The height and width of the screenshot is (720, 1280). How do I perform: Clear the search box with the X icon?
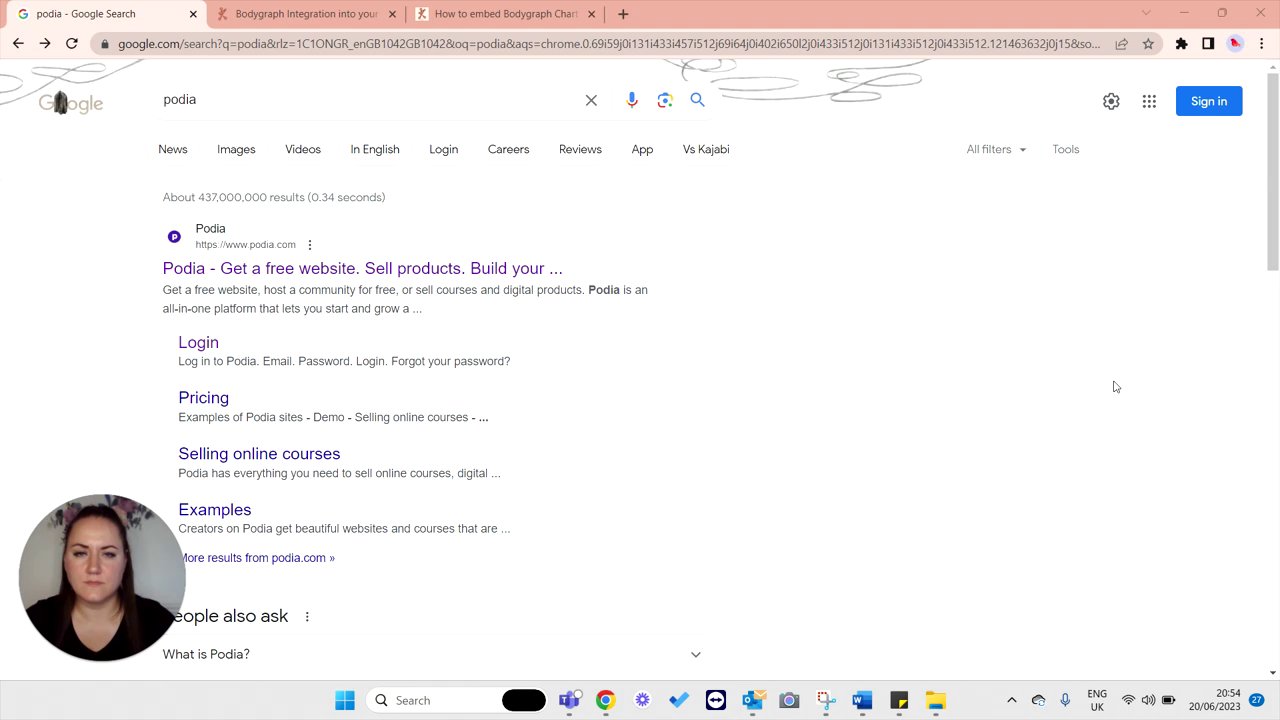click(591, 100)
